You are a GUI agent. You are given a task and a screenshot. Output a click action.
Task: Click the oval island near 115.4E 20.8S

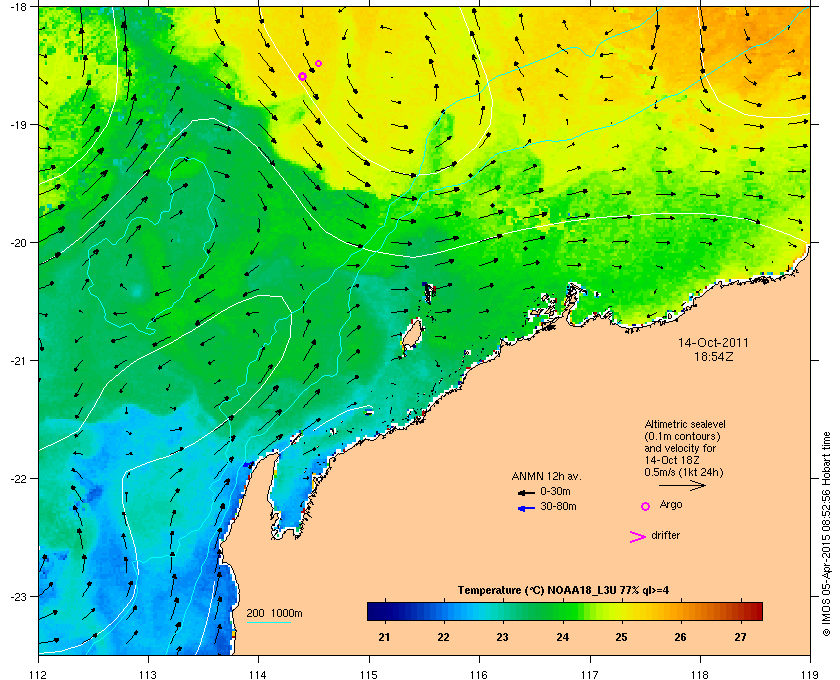coord(412,334)
